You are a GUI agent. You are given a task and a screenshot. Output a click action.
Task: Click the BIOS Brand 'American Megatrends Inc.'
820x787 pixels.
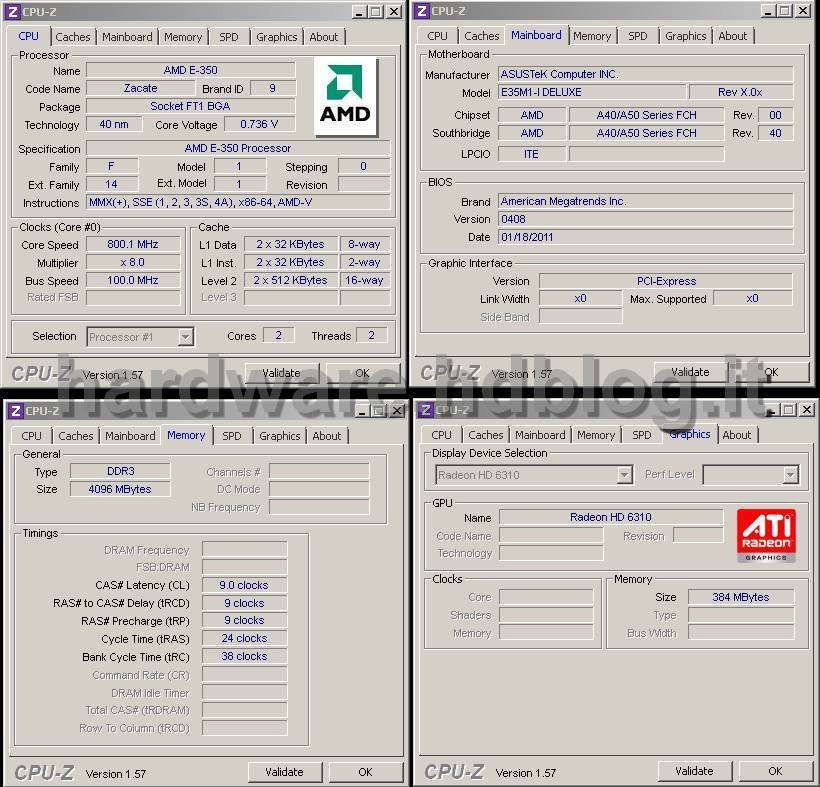645,201
